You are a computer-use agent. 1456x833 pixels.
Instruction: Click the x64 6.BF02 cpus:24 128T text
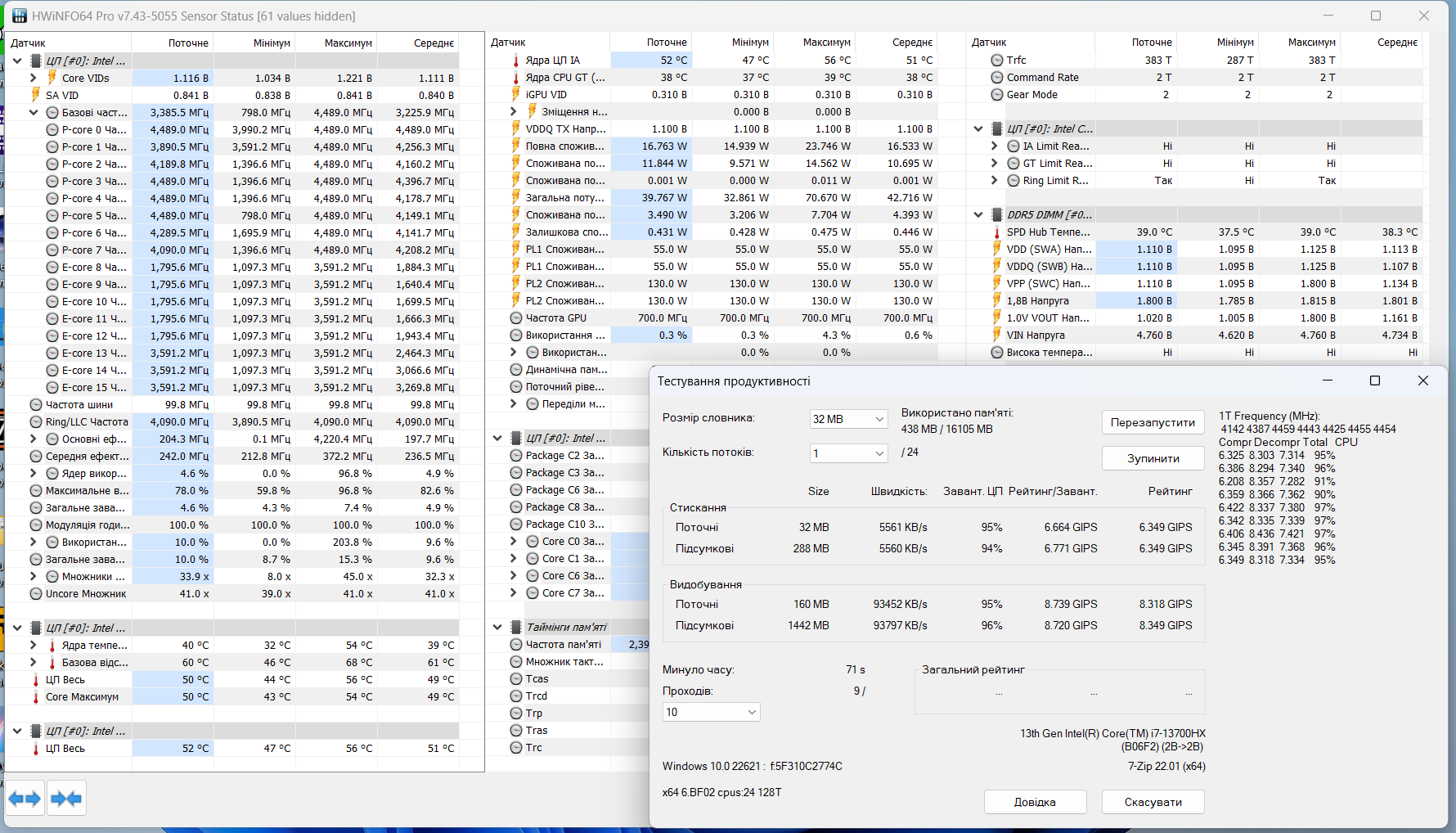721,792
